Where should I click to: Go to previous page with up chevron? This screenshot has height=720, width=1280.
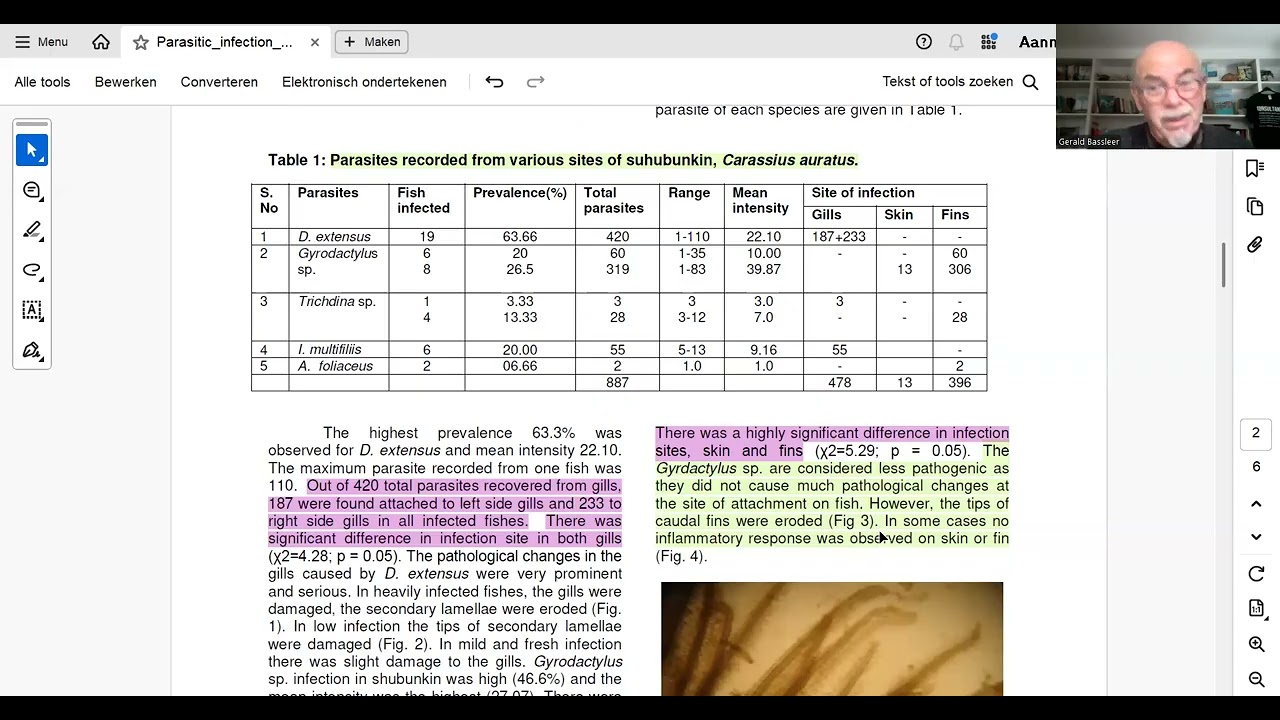coord(1256,504)
